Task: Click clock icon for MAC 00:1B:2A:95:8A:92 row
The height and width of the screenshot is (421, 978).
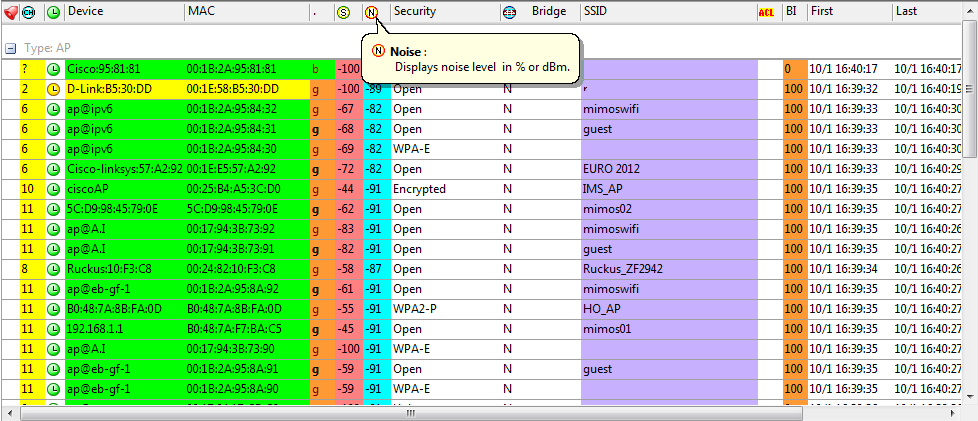Action: (54, 289)
